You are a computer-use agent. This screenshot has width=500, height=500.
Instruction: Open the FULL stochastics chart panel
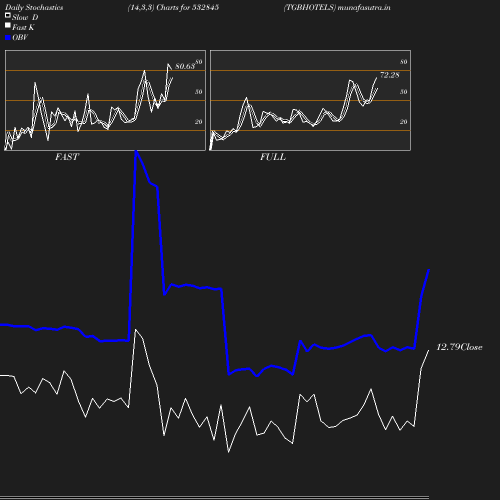pyautogui.click(x=310, y=100)
